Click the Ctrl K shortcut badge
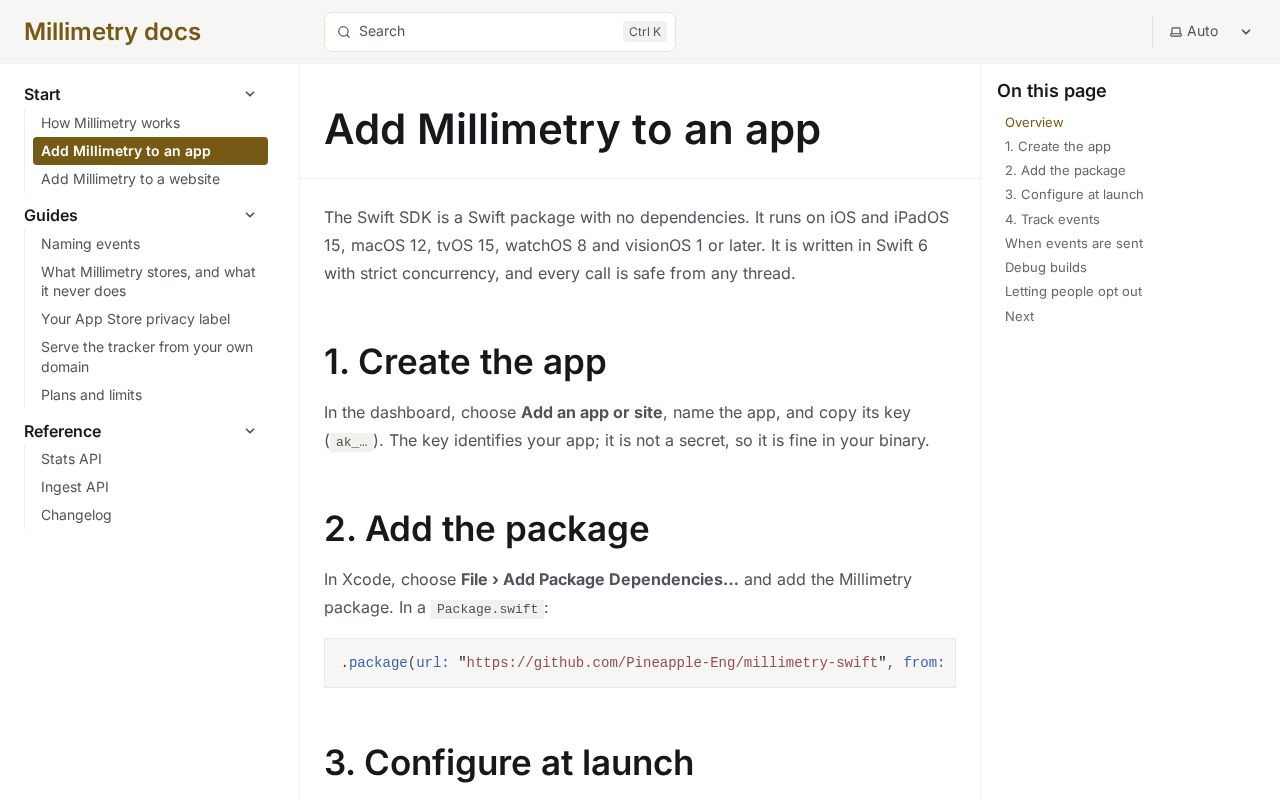This screenshot has height=800, width=1280. pyautogui.click(x=645, y=32)
